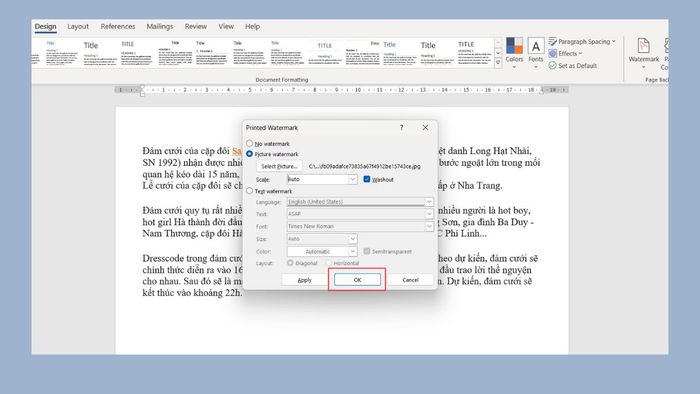The height and width of the screenshot is (394, 700).
Task: Click the horizontal ruler
Action: tap(342, 90)
